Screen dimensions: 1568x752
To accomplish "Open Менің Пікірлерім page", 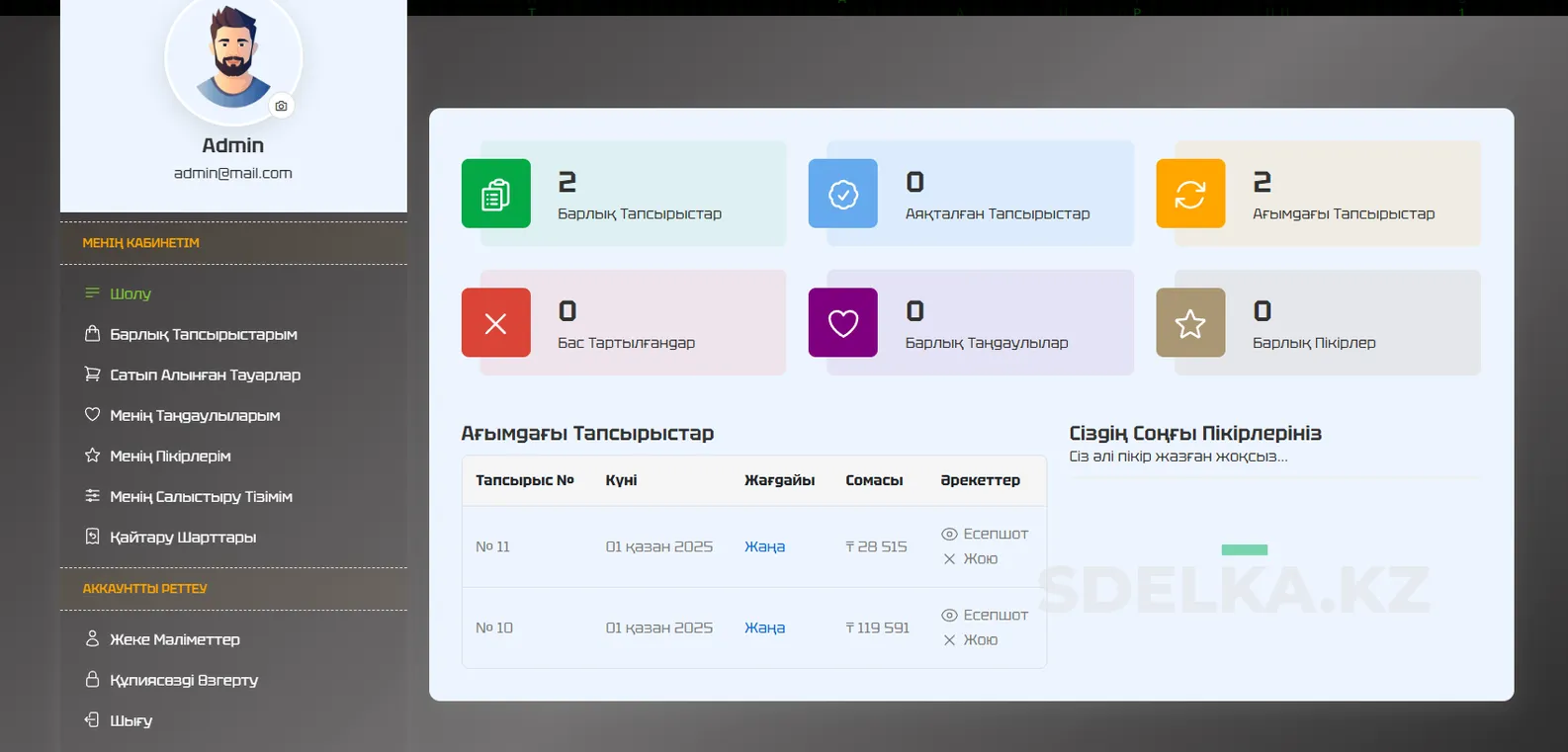I will tap(170, 456).
